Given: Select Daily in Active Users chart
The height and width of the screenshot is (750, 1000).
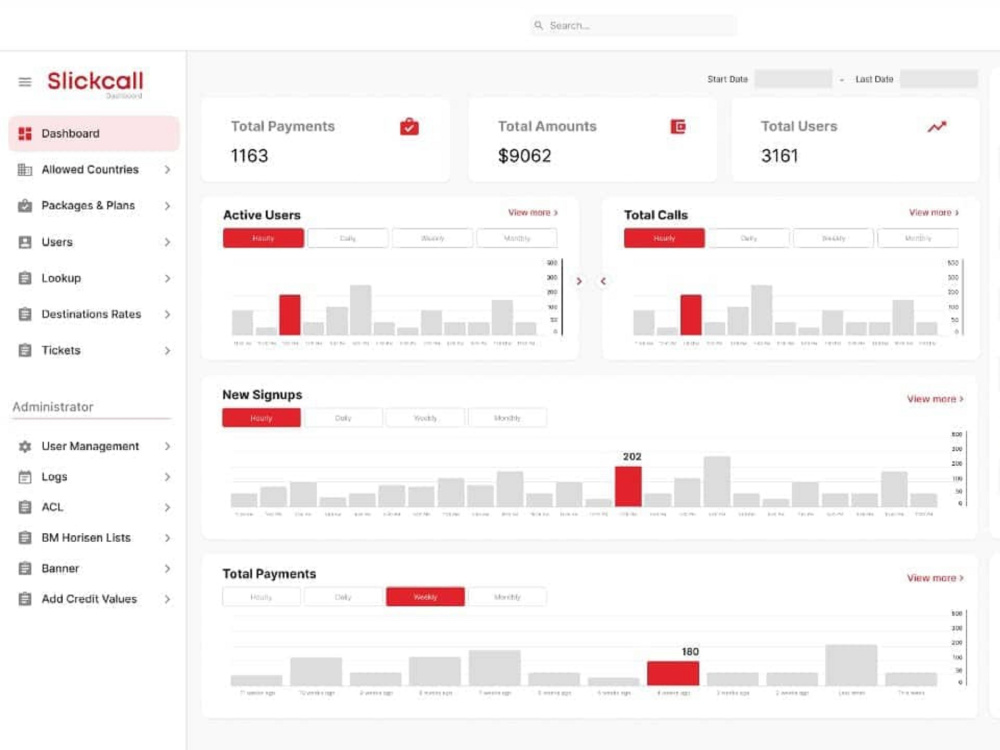Looking at the screenshot, I should pyautogui.click(x=348, y=238).
